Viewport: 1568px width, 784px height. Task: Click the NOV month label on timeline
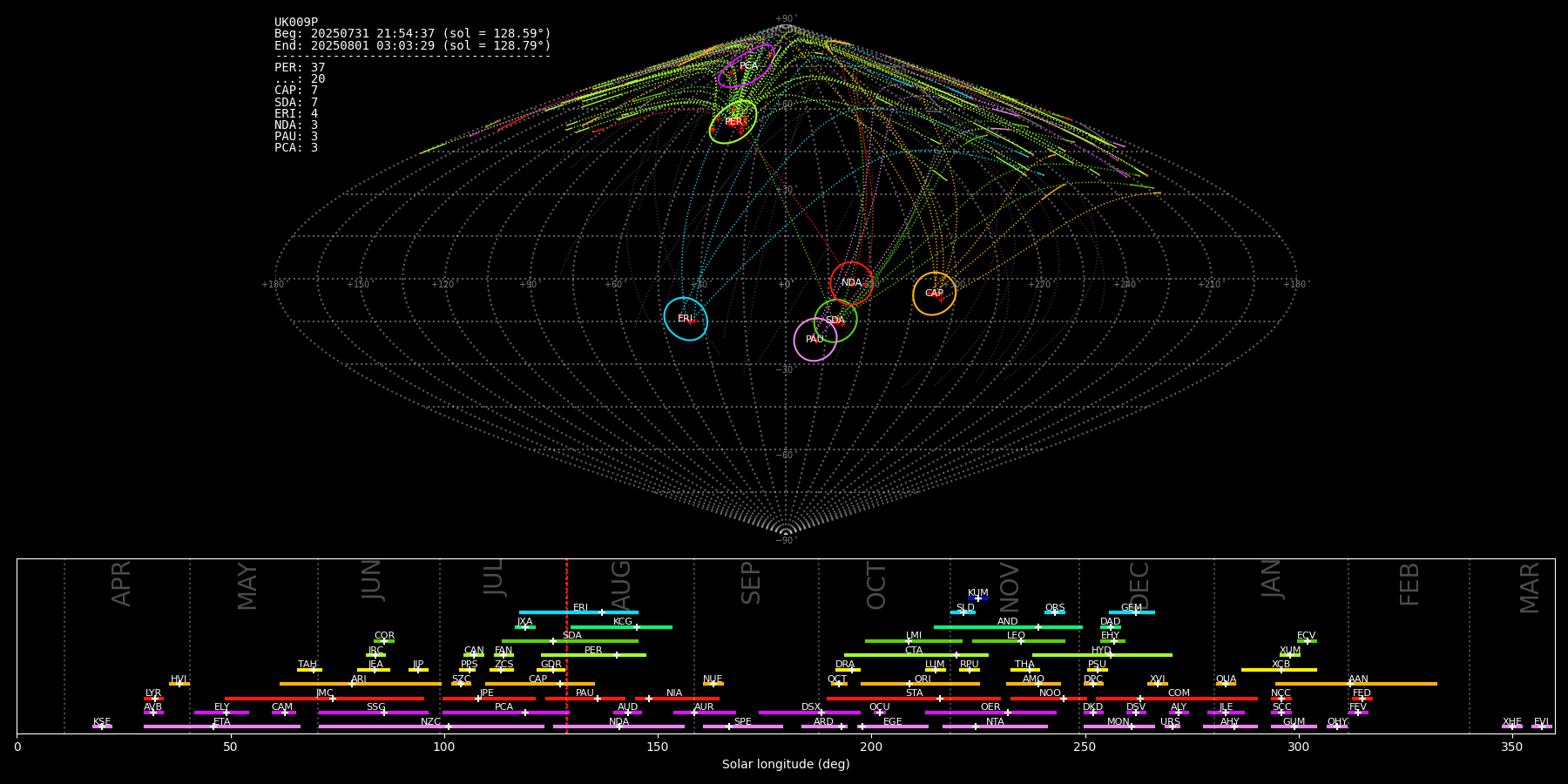[1009, 587]
